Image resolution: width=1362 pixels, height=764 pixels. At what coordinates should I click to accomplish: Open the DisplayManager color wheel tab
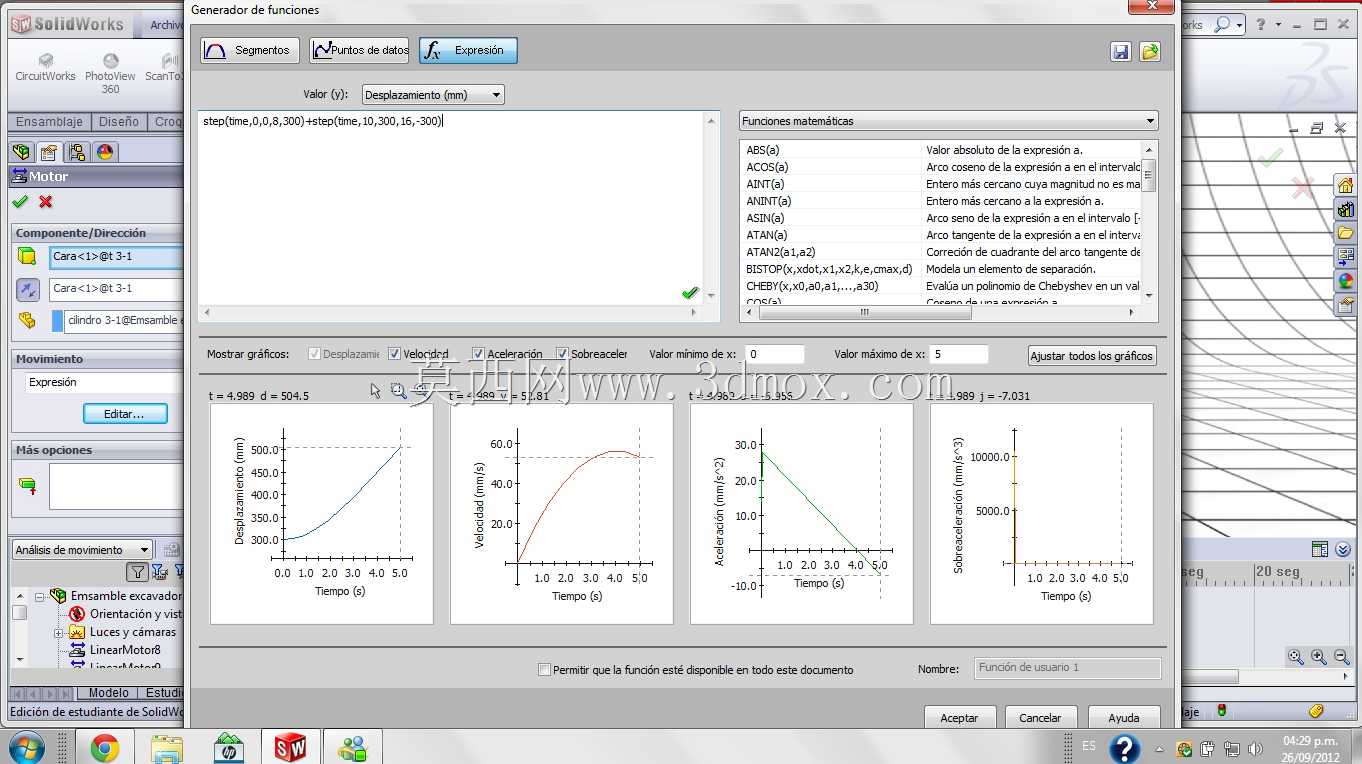point(104,152)
